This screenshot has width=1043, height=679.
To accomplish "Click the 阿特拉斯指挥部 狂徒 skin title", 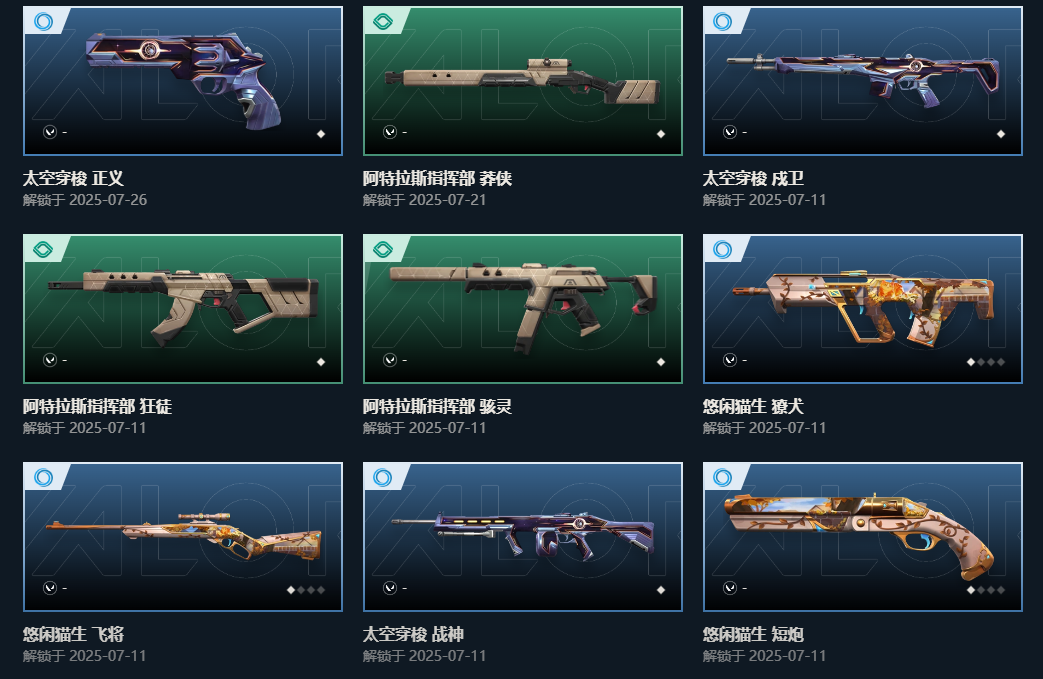I will (x=97, y=406).
